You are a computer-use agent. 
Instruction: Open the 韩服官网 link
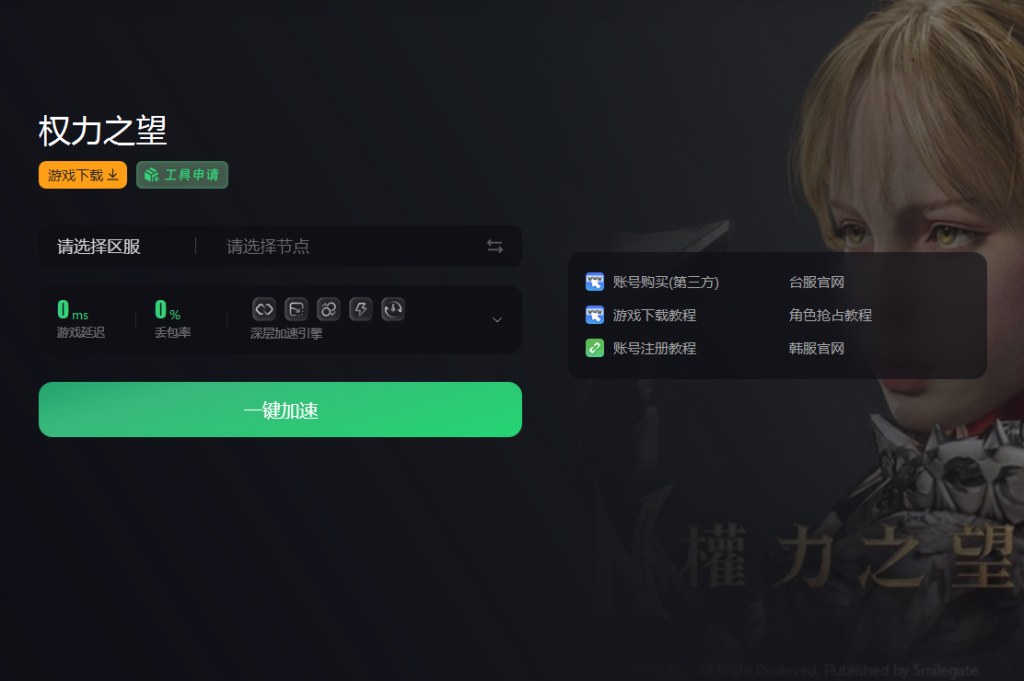coord(816,349)
